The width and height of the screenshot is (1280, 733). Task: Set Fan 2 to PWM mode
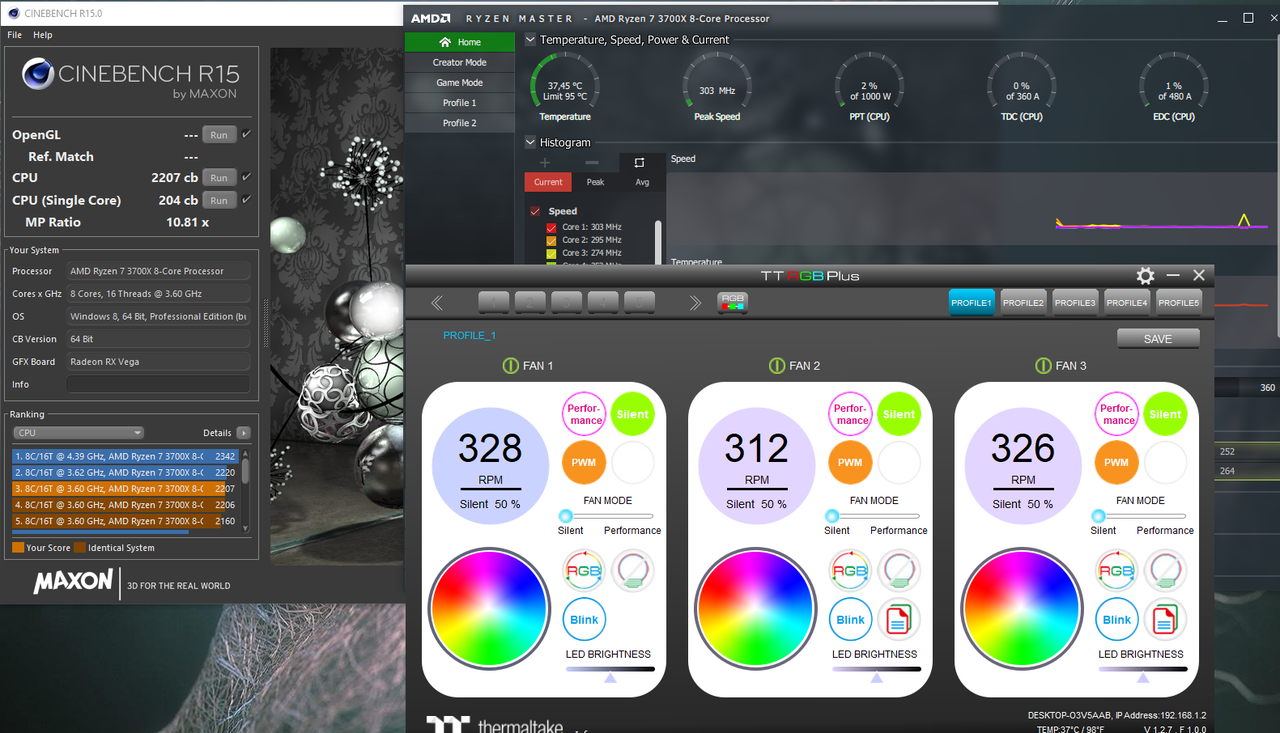click(851, 462)
